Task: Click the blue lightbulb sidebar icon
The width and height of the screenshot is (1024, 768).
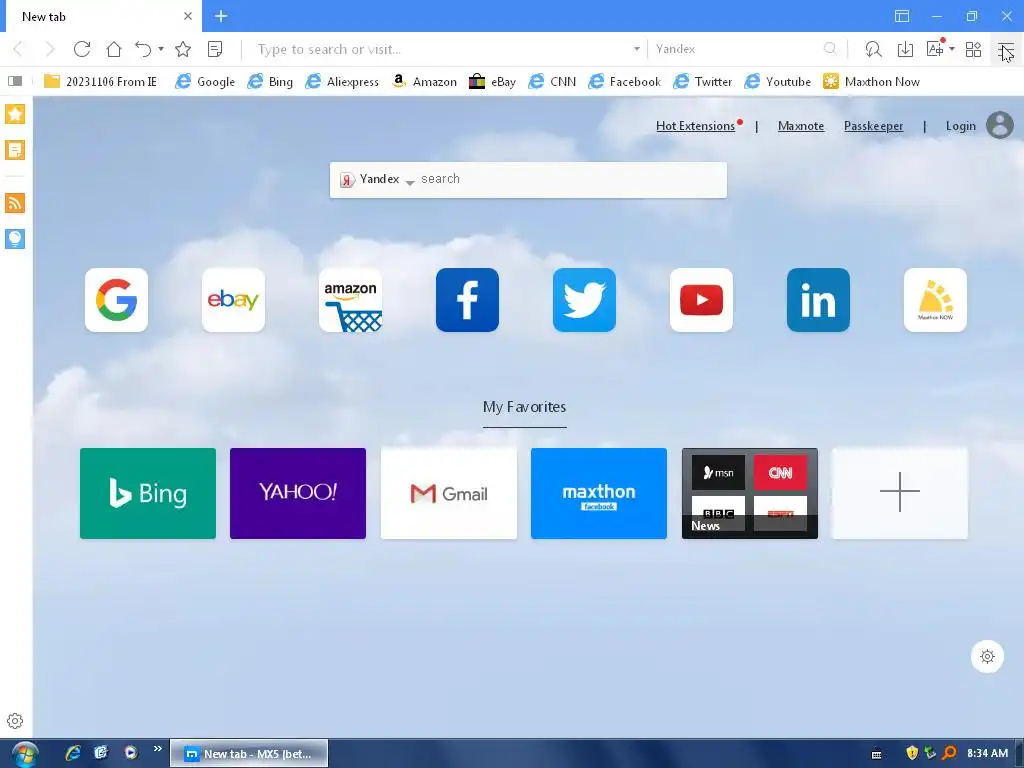Action: click(x=15, y=238)
